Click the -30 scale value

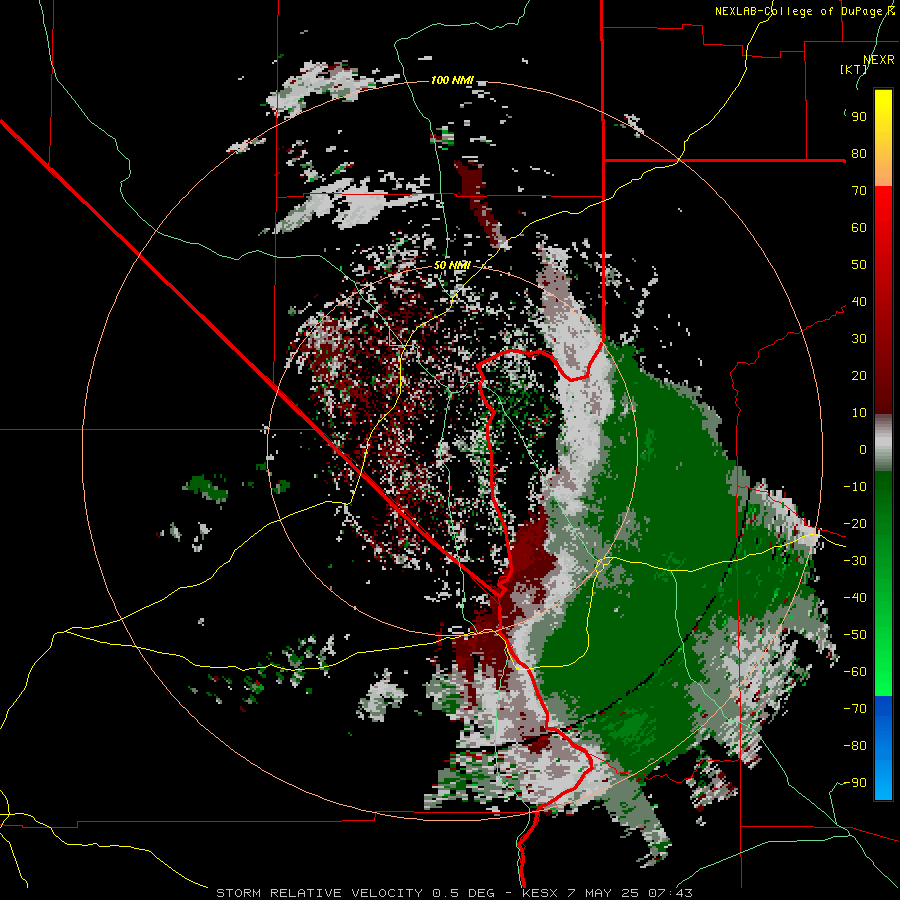click(x=855, y=561)
